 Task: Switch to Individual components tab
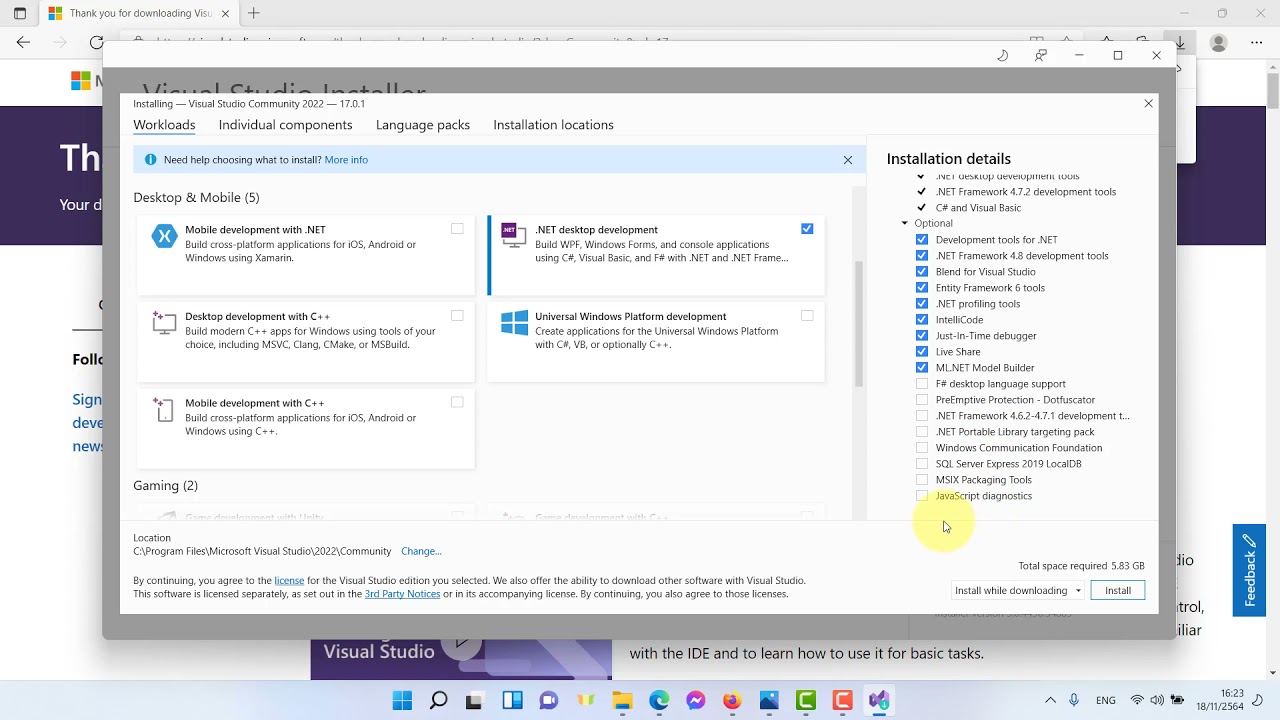click(x=285, y=125)
